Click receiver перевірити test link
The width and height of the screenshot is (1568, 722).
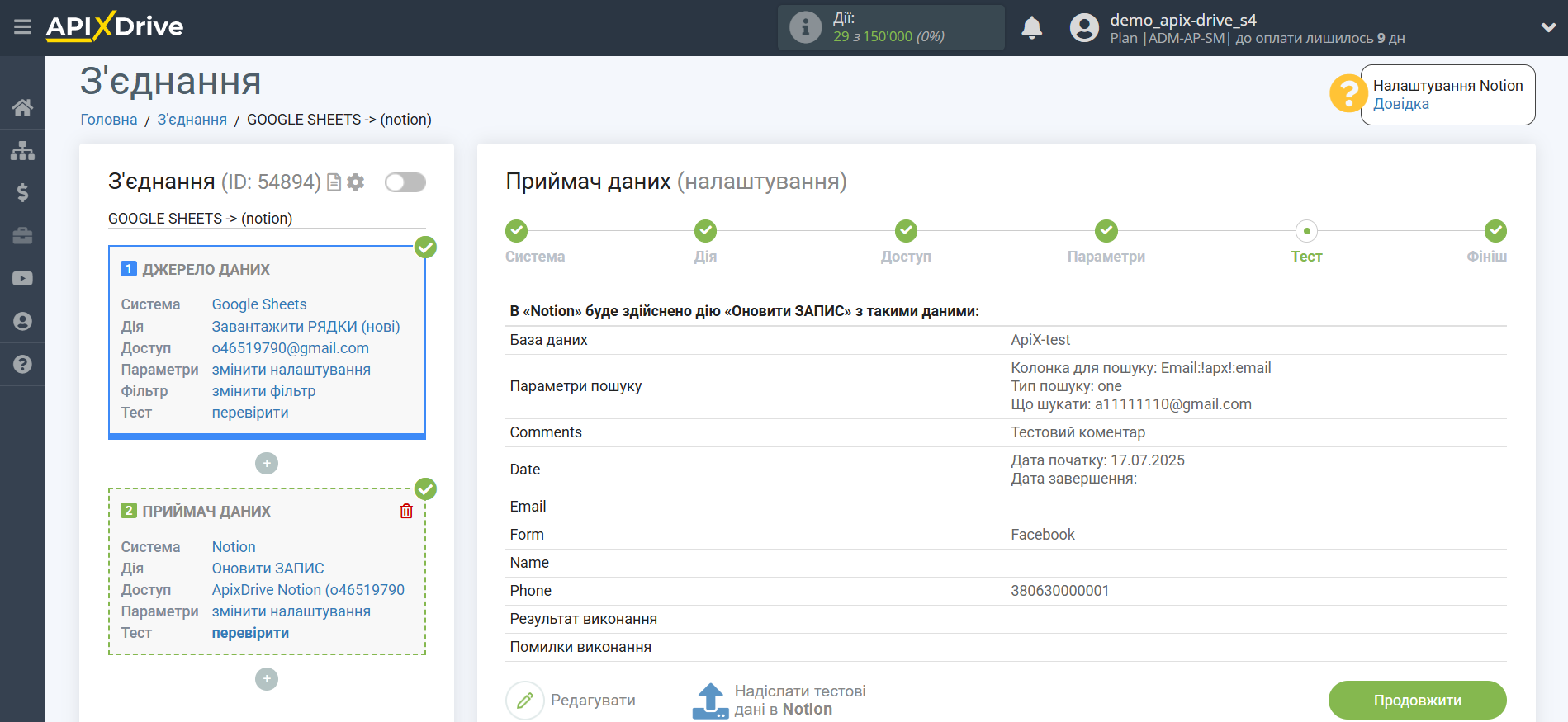(x=250, y=633)
